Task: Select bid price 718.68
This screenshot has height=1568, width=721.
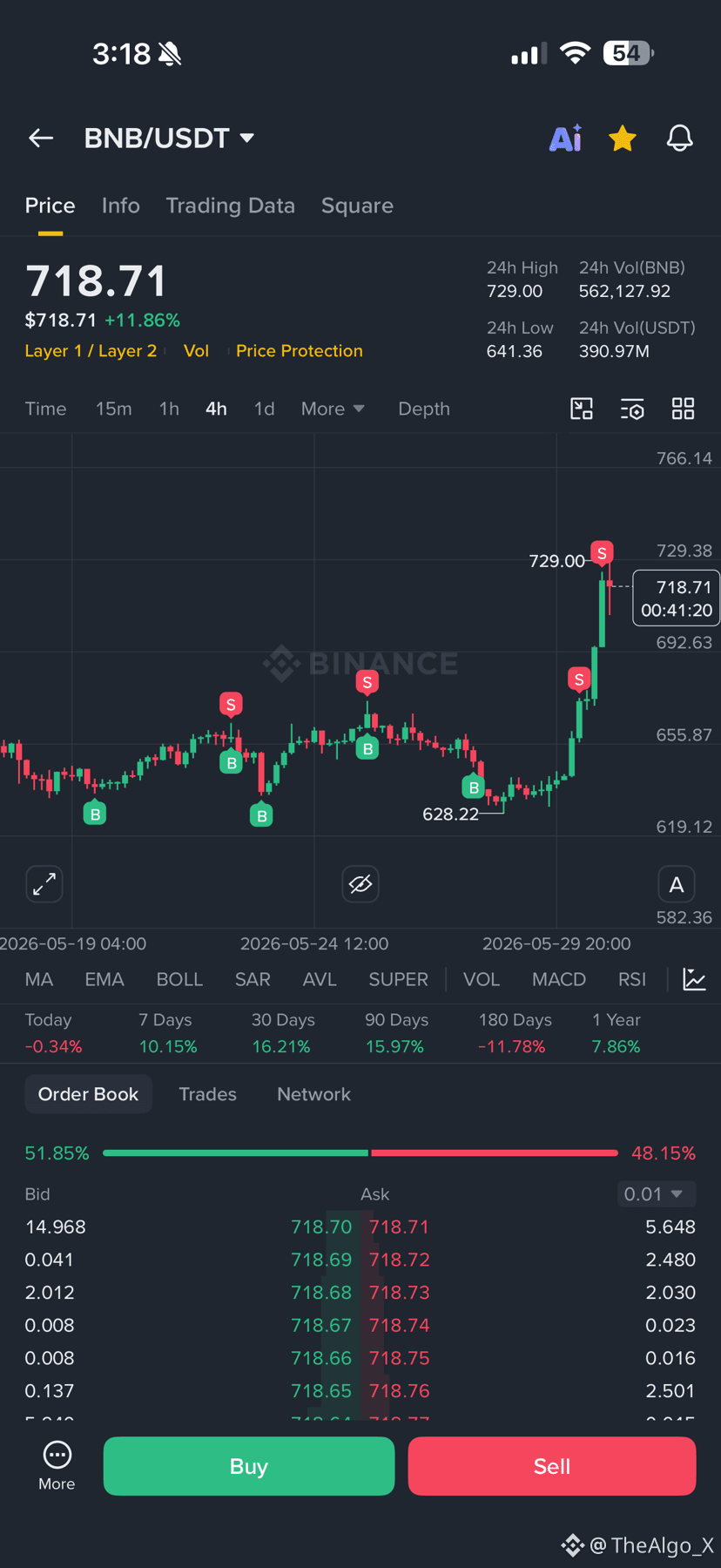Action: pos(321,1292)
